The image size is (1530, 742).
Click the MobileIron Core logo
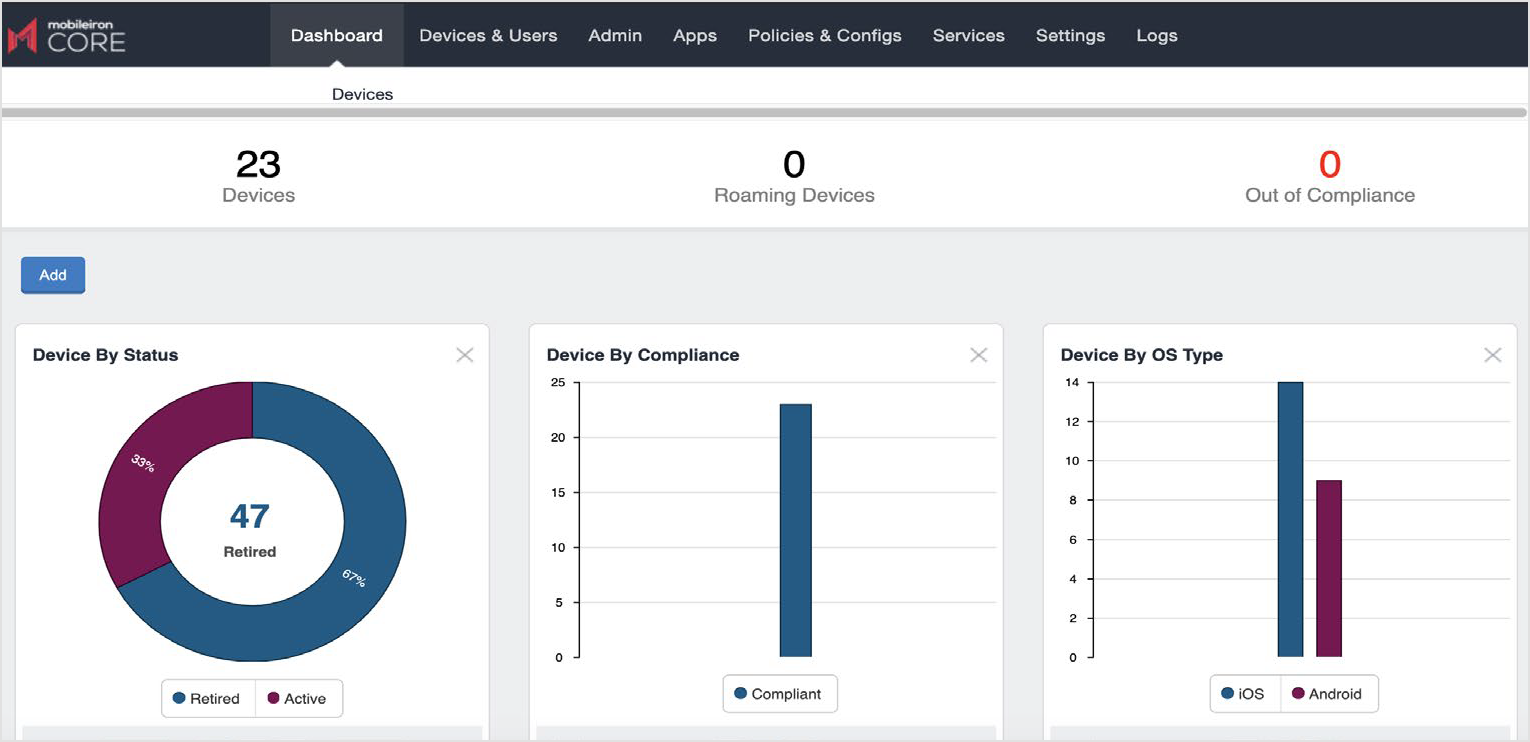pos(67,35)
